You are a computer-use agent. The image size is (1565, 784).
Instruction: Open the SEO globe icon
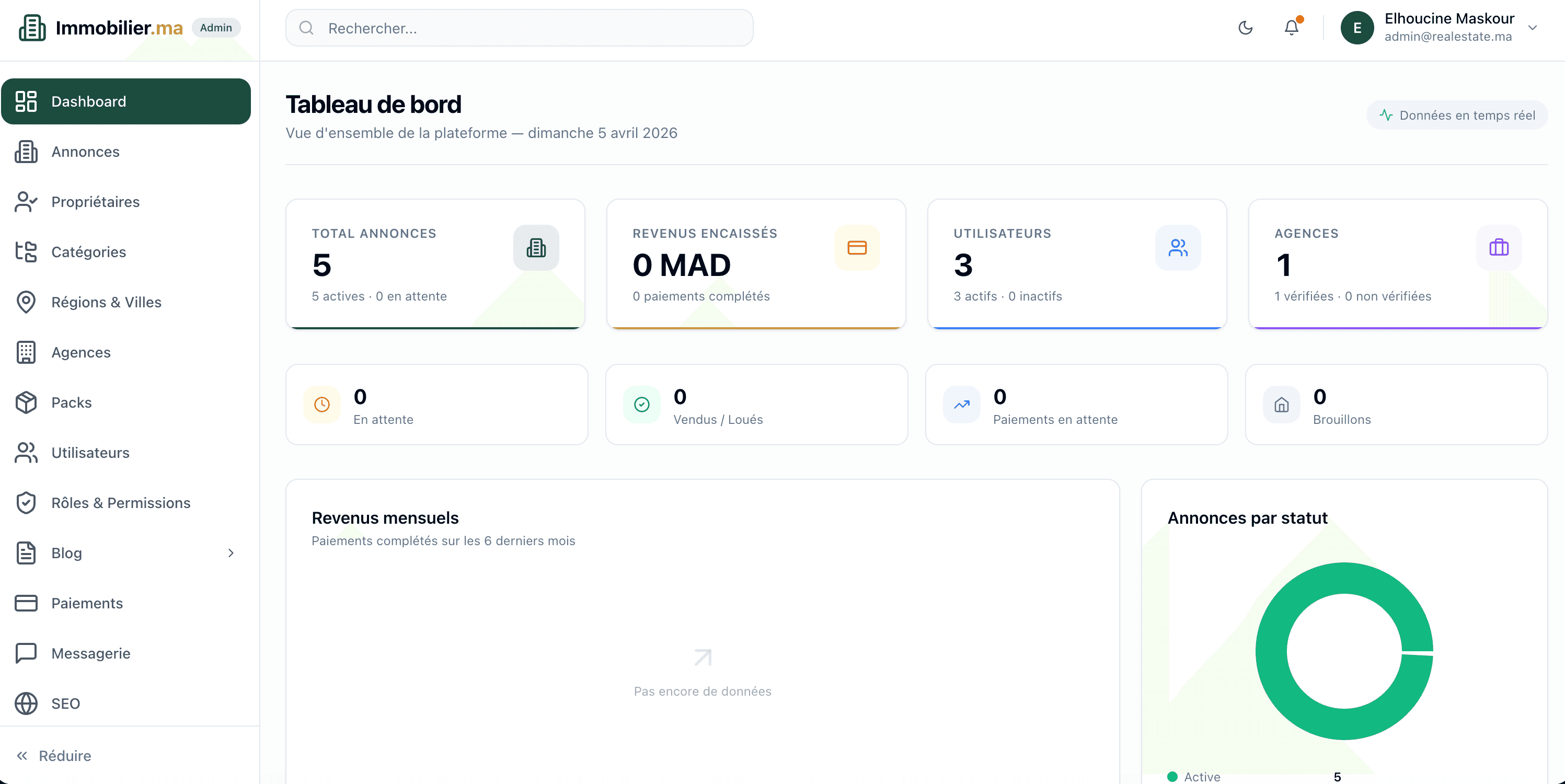tap(26, 704)
